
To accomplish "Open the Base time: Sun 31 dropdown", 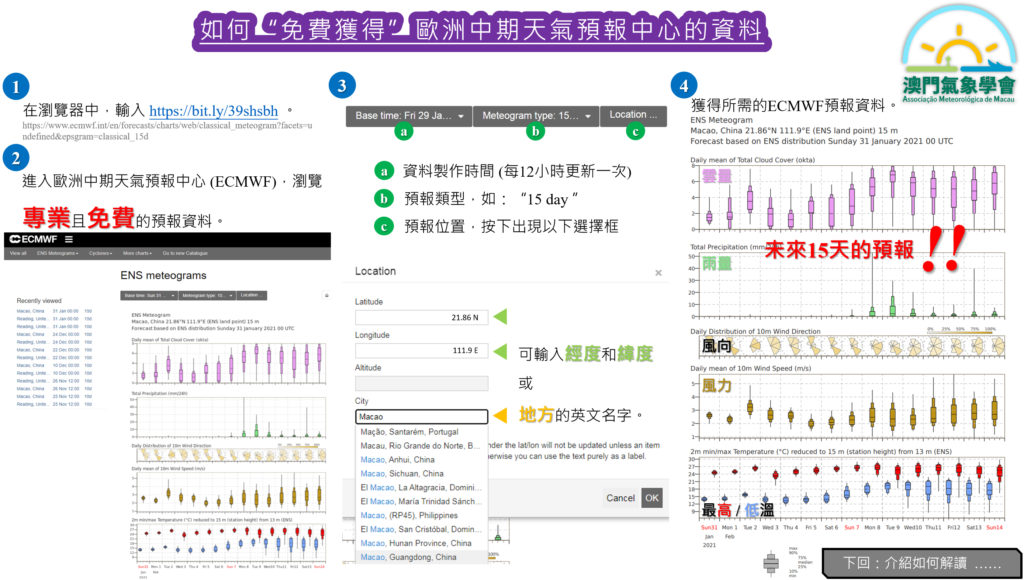I will (148, 295).
